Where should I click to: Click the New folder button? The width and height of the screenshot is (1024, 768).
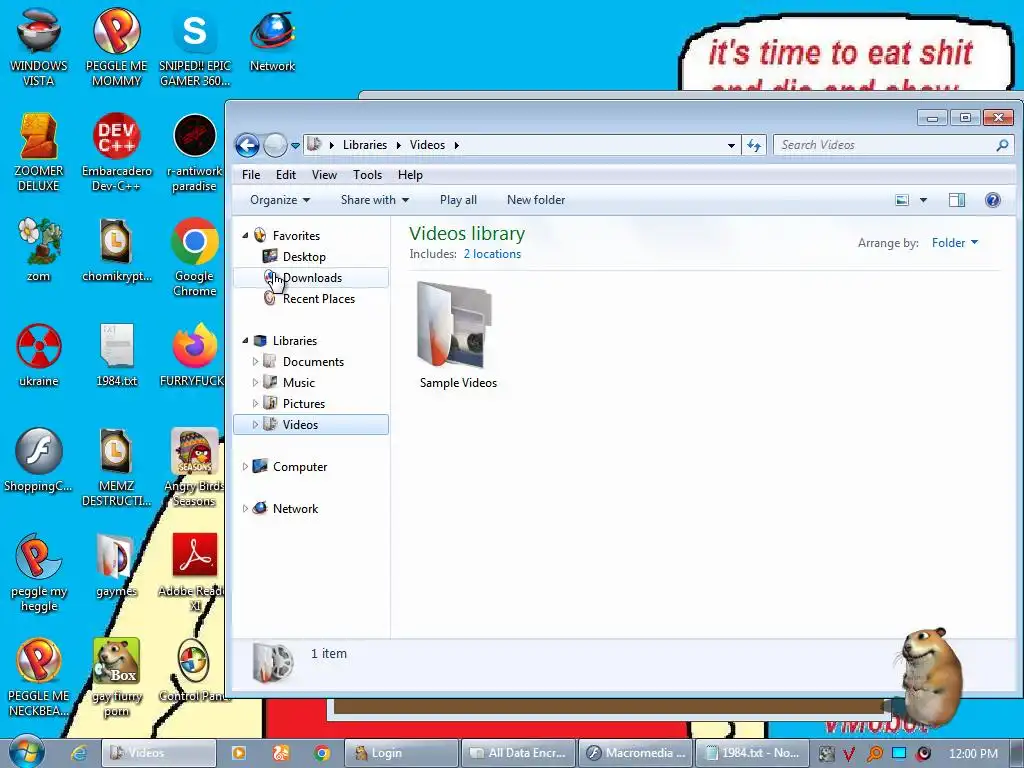coord(536,200)
